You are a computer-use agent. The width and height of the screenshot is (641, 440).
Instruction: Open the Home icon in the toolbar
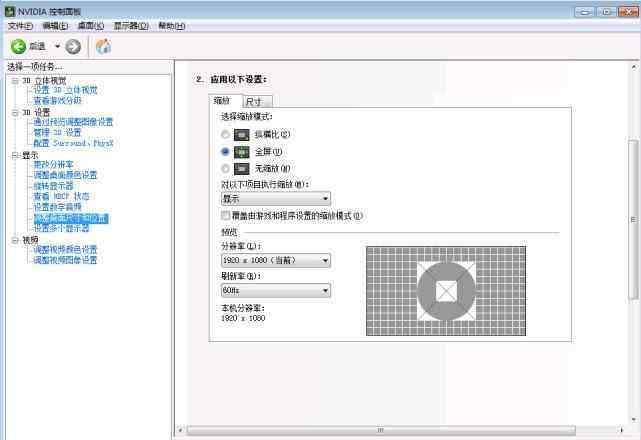103,46
